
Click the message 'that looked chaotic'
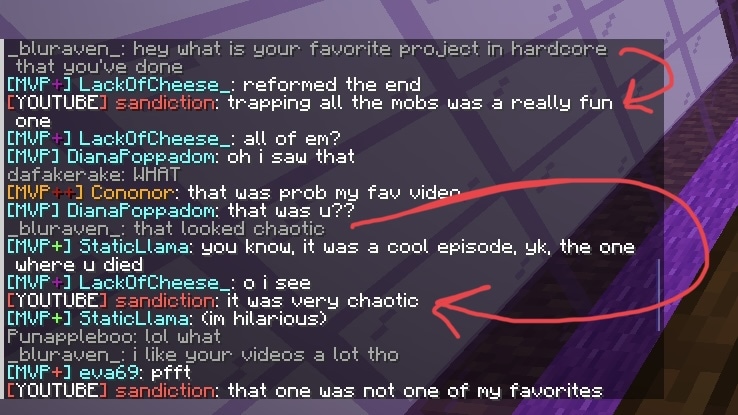pyautogui.click(x=229, y=229)
